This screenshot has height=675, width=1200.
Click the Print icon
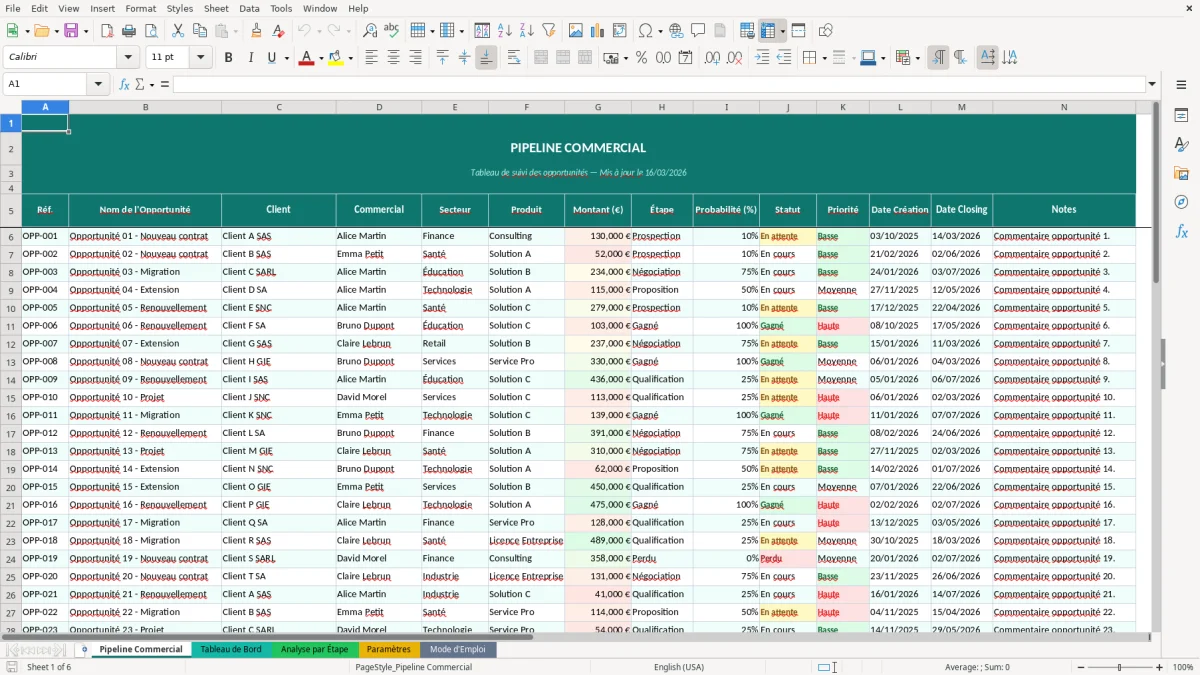tap(128, 31)
